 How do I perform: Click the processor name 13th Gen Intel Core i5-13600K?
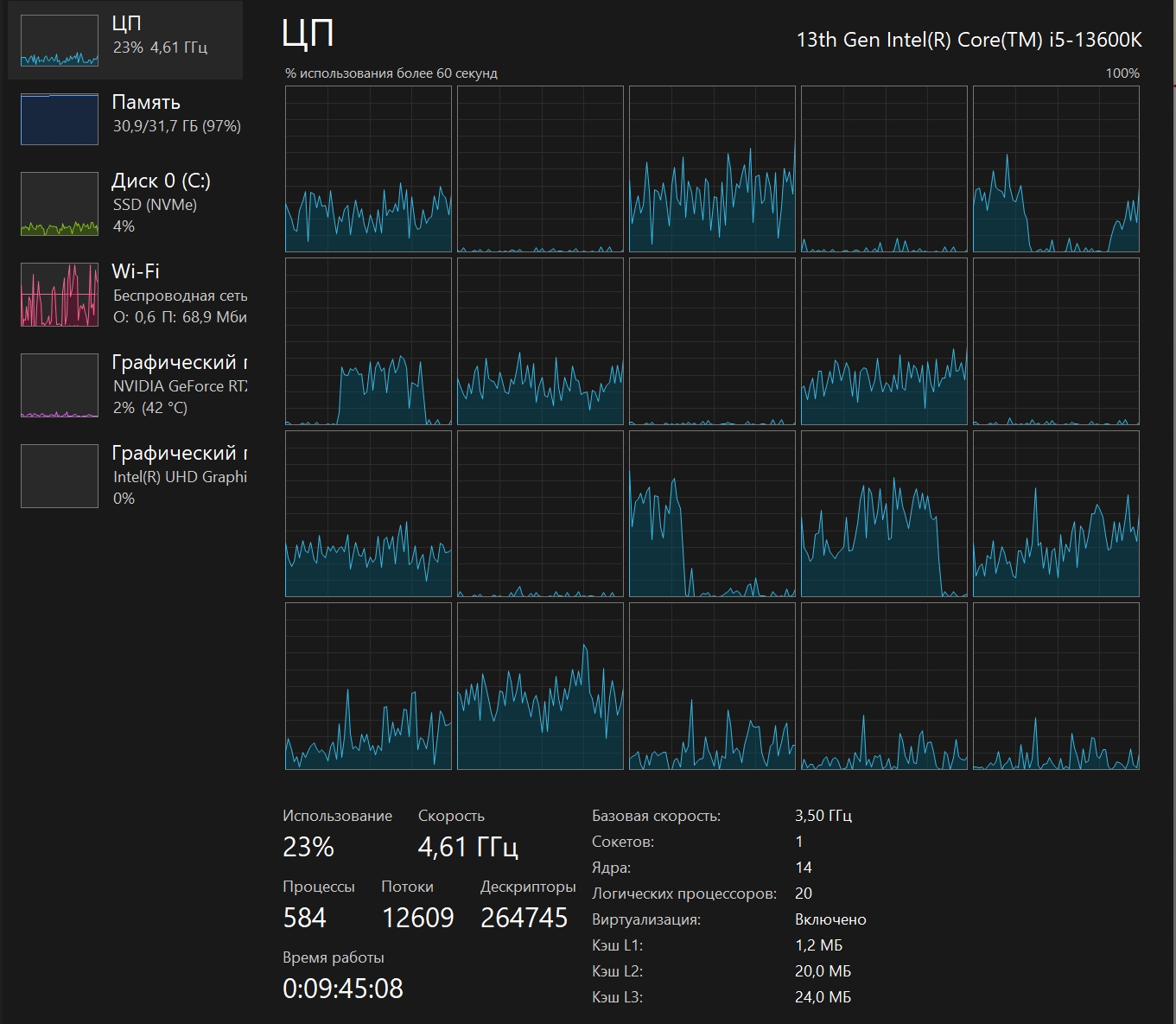969,40
